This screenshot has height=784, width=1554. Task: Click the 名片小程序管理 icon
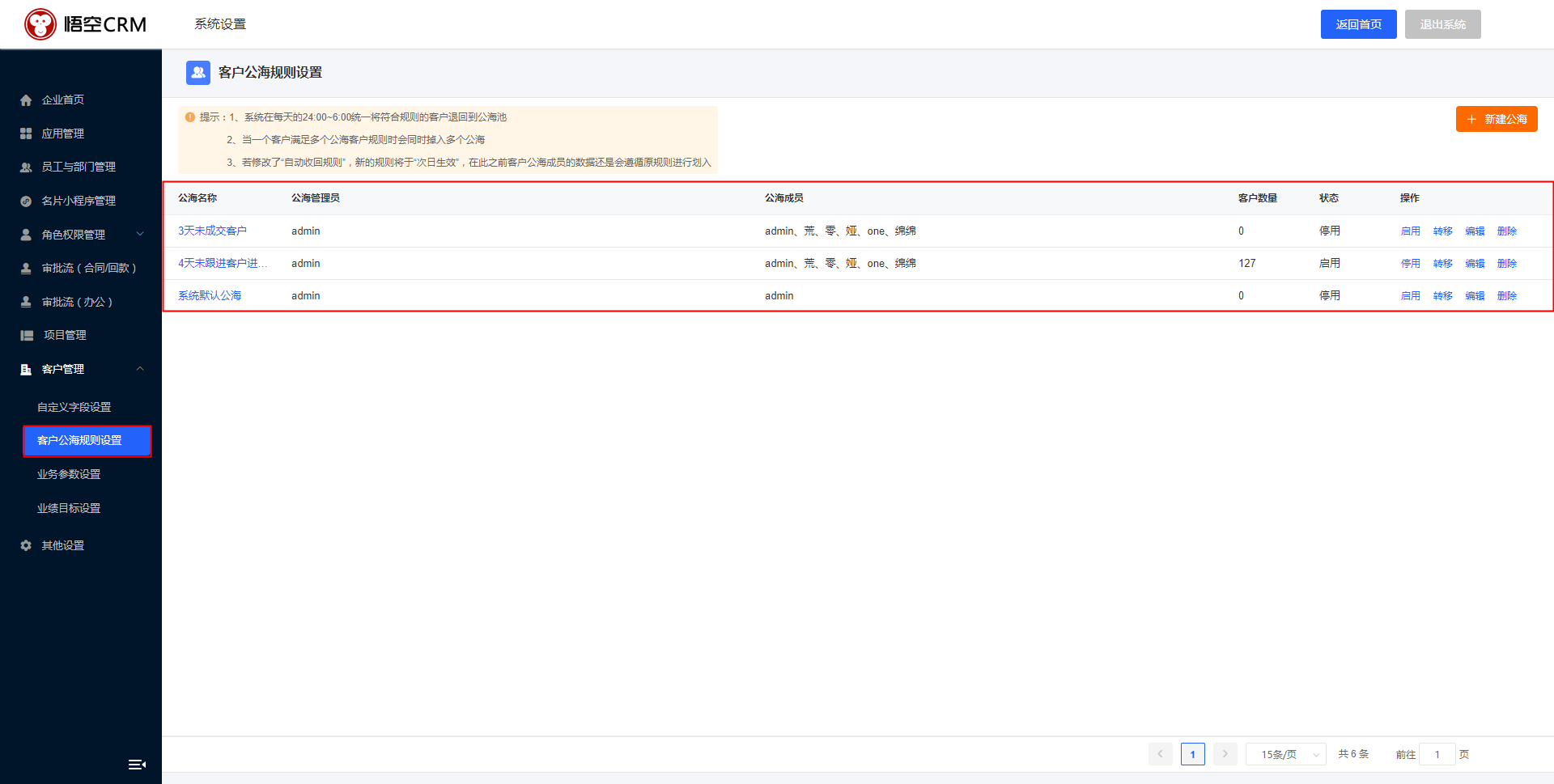(26, 201)
